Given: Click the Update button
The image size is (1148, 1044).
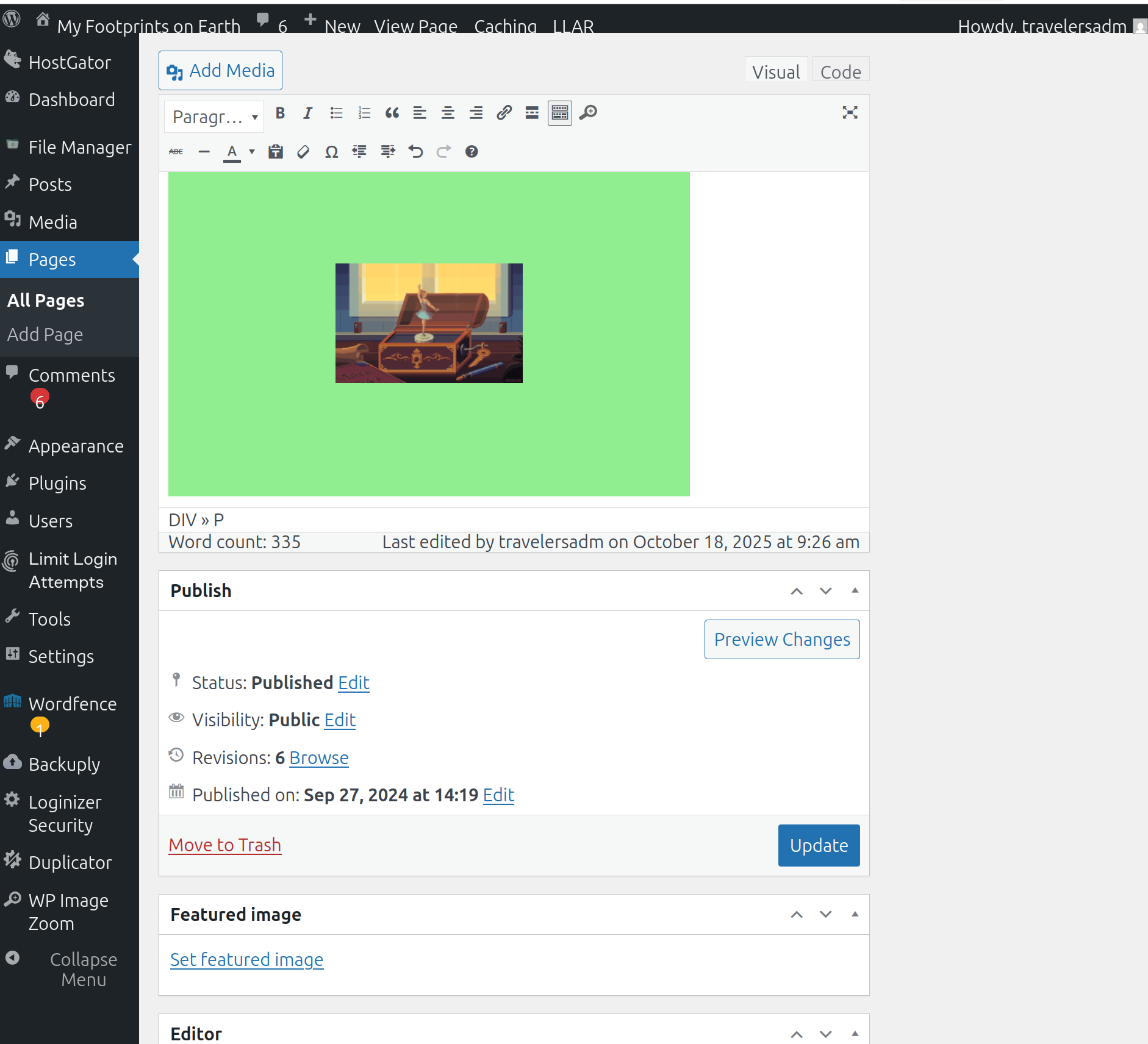Looking at the screenshot, I should [x=819, y=846].
